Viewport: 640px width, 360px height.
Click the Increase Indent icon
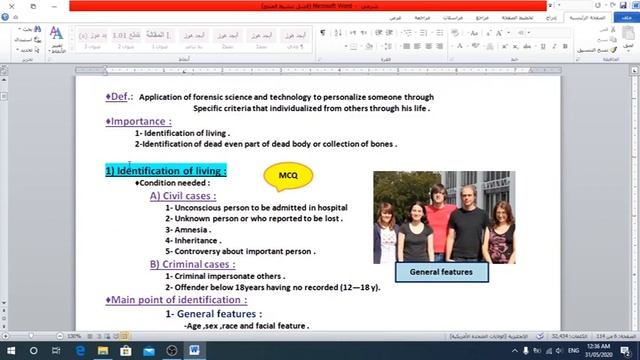click(379, 33)
